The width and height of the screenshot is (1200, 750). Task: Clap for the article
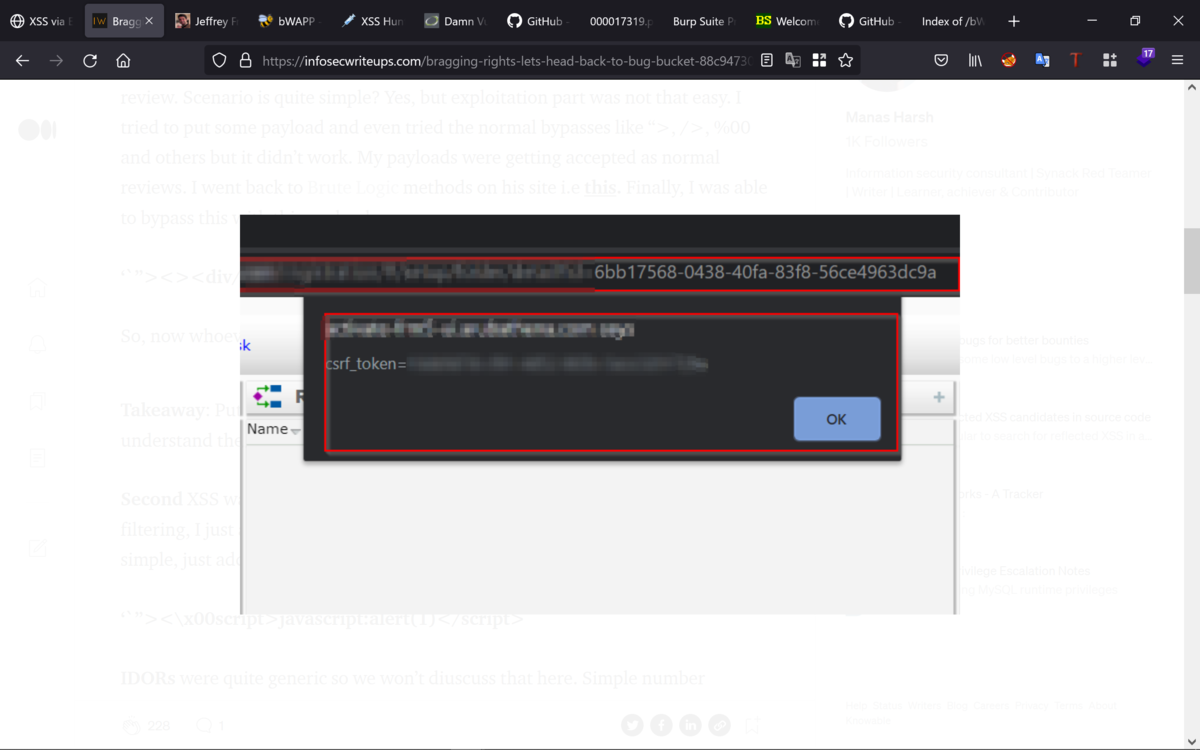tap(131, 725)
